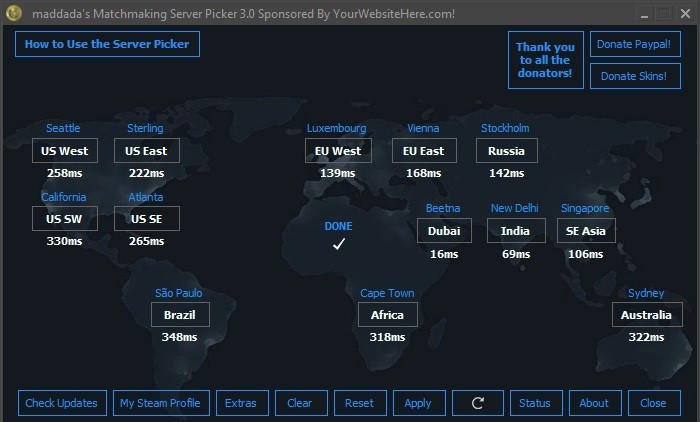Screen dimensions: 700x422
Task: Open the Extras menu
Action: (241, 403)
